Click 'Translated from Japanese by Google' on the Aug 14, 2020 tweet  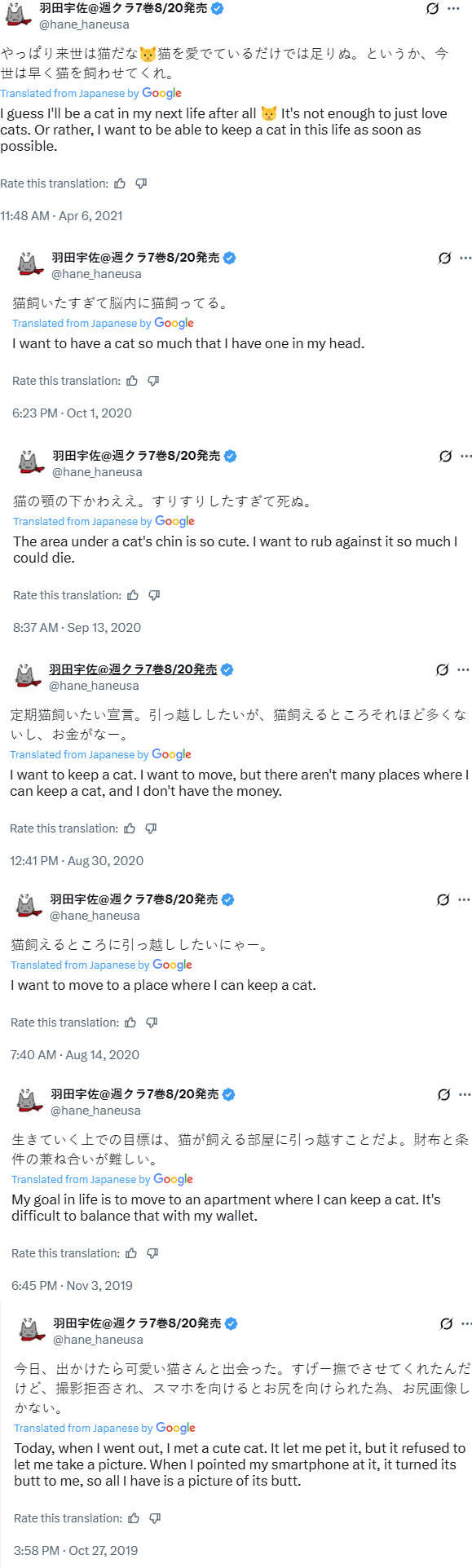101,965
